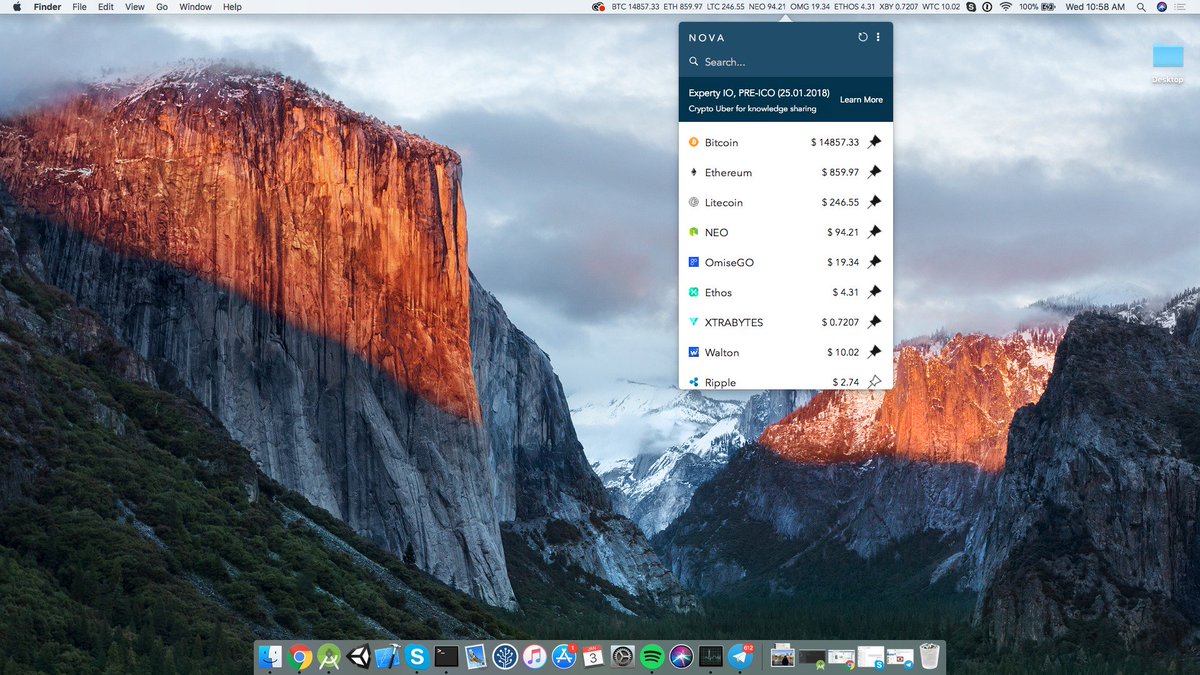This screenshot has height=675, width=1200.
Task: Open Telegram from the dock
Action: click(x=740, y=656)
